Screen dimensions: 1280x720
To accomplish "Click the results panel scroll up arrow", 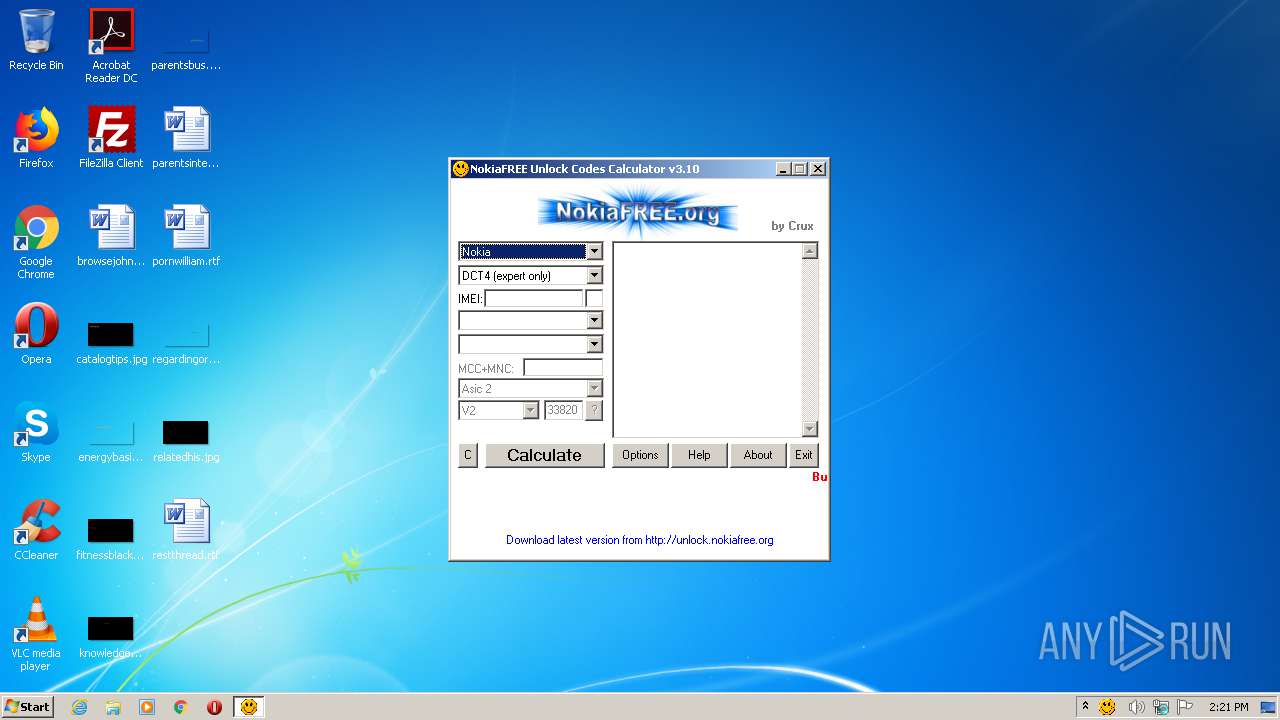I will pos(810,251).
